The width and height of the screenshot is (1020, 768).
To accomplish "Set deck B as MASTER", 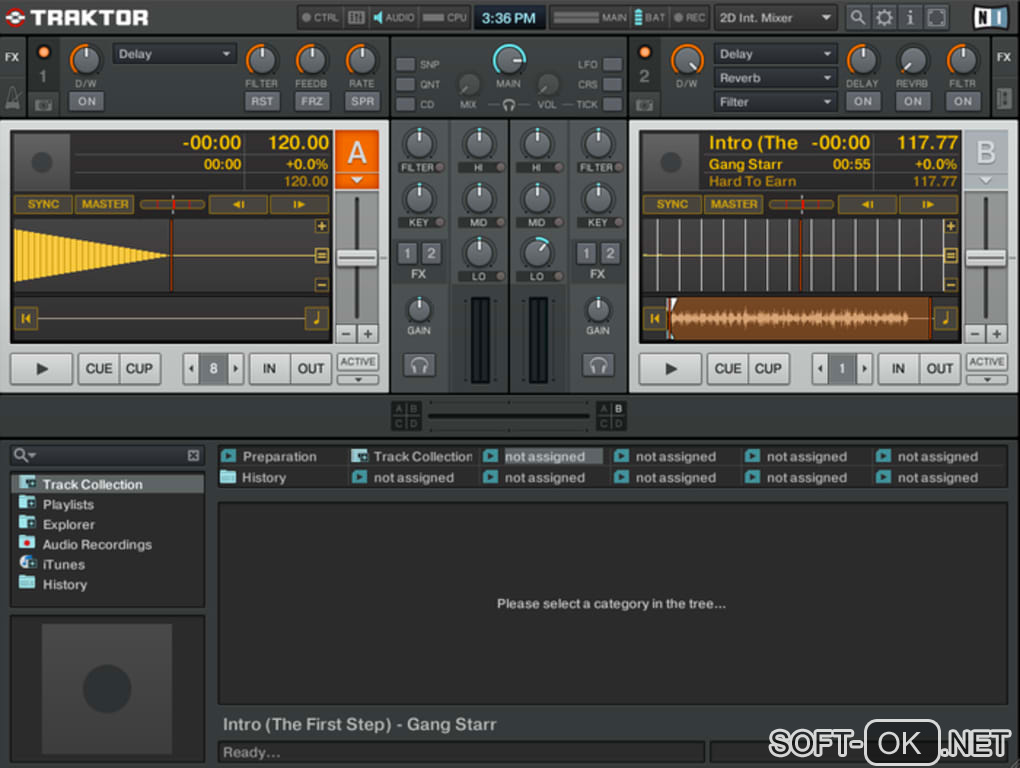I will point(734,204).
